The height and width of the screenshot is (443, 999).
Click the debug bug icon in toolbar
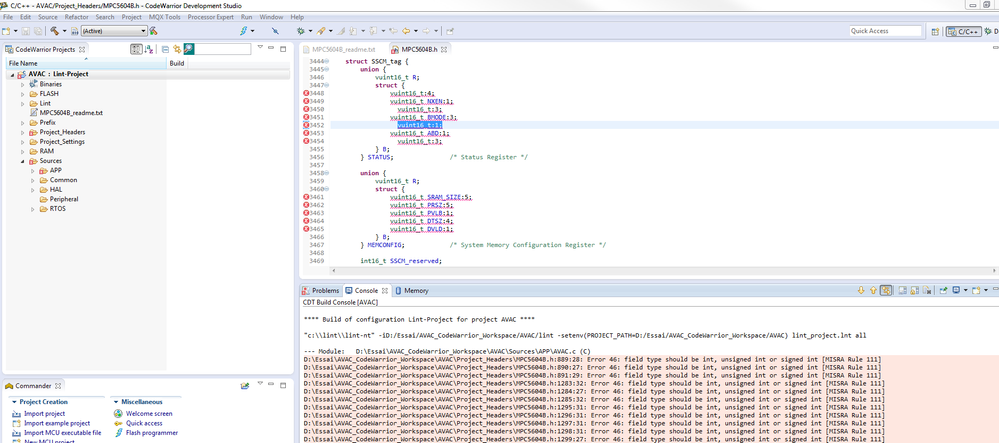pos(300,31)
